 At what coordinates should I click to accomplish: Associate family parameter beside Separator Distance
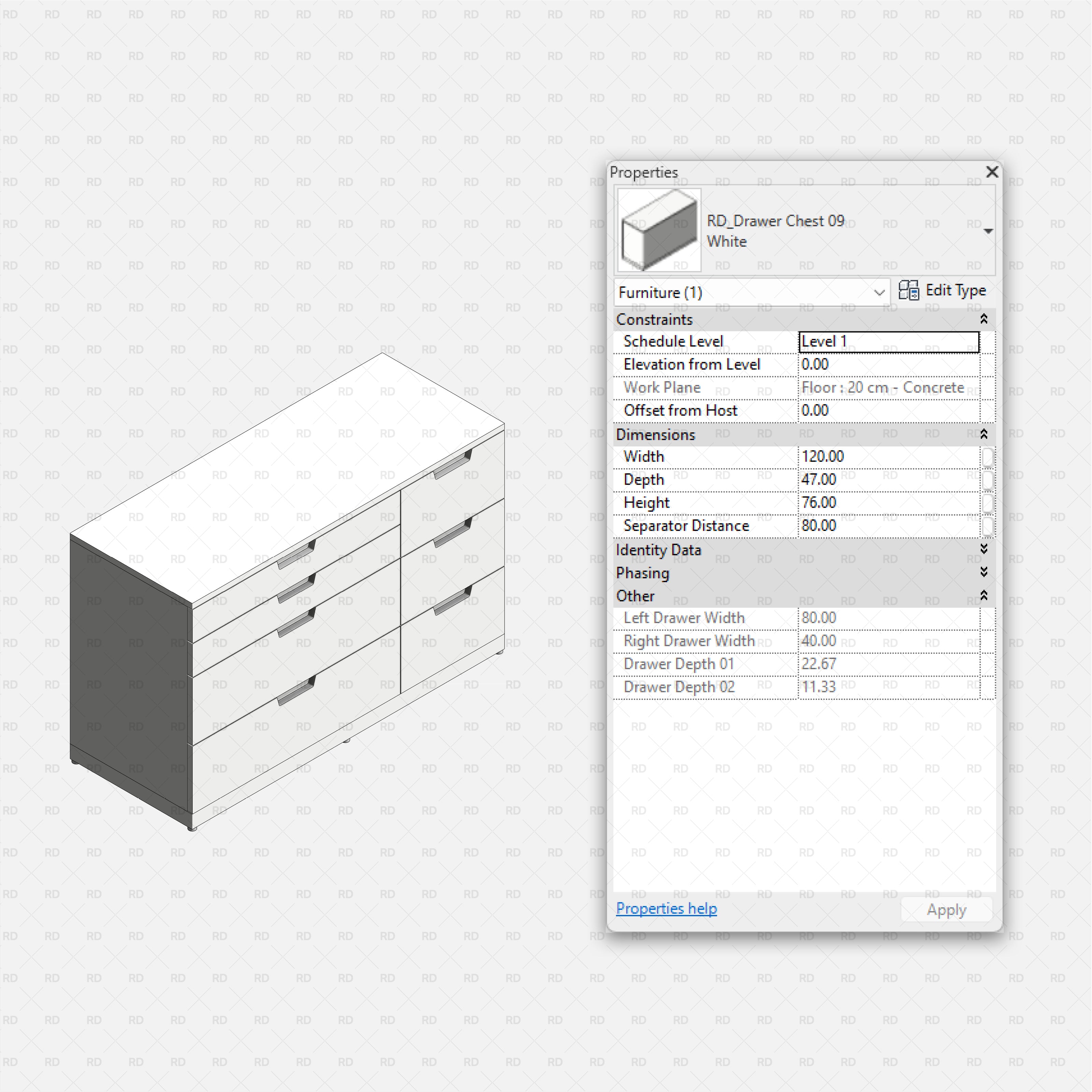click(x=988, y=526)
